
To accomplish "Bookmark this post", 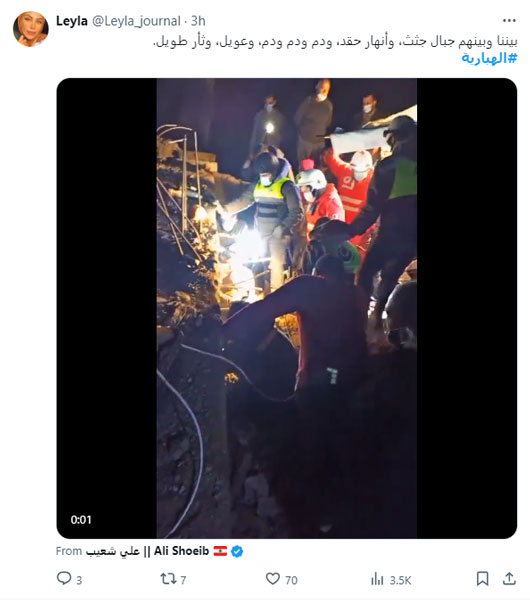I will point(482,579).
